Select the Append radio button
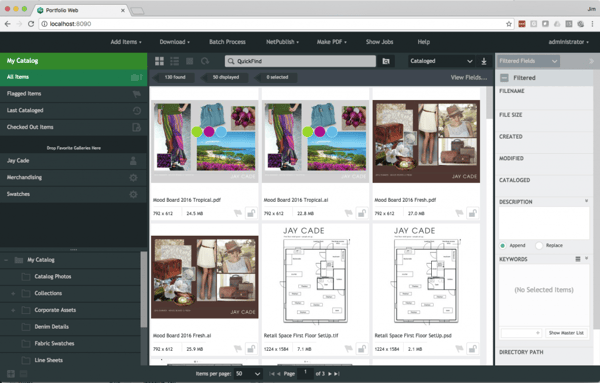Screen dimensions: 600x383 pos(503,246)
